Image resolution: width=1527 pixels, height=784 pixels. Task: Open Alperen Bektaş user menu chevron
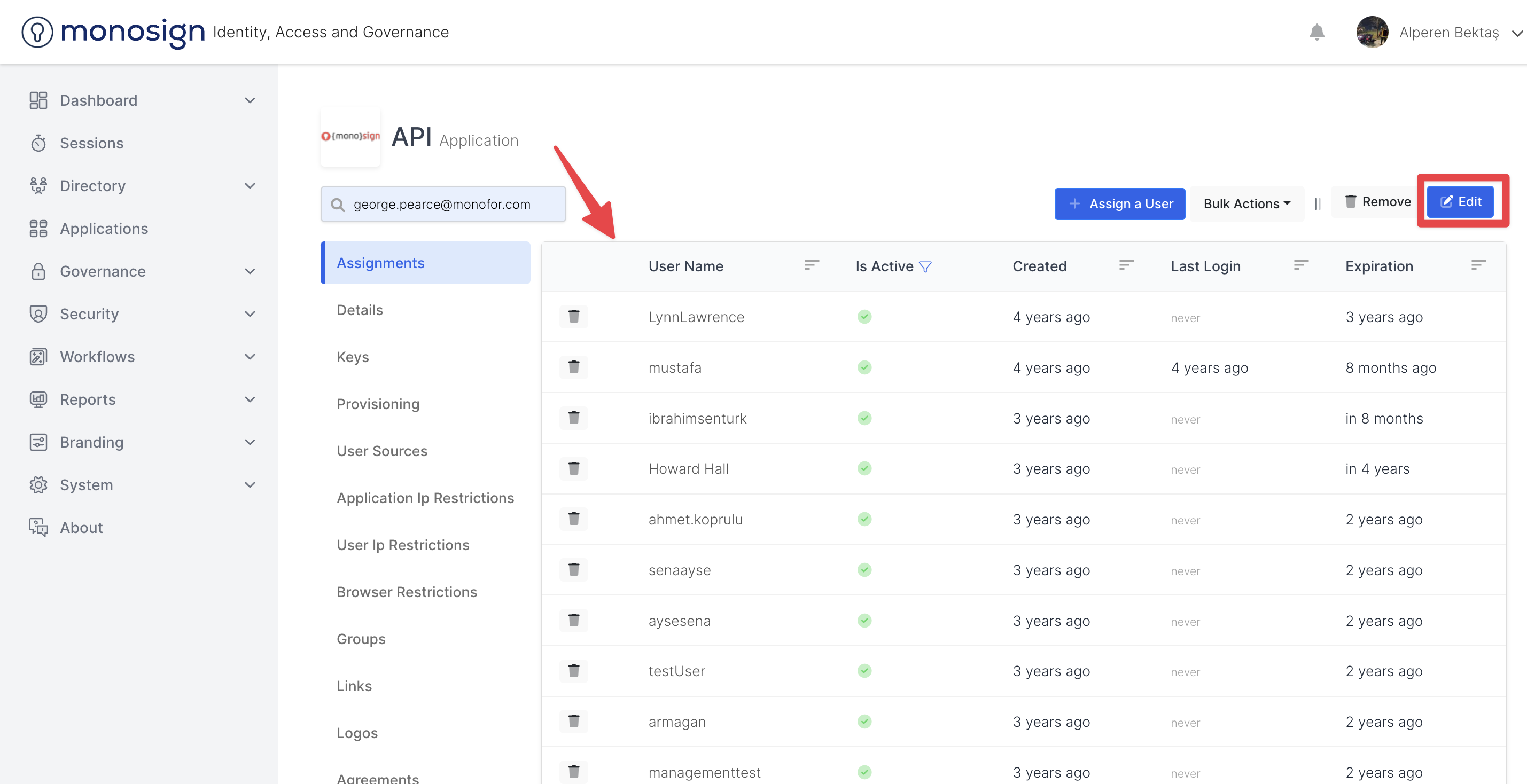tap(1516, 33)
